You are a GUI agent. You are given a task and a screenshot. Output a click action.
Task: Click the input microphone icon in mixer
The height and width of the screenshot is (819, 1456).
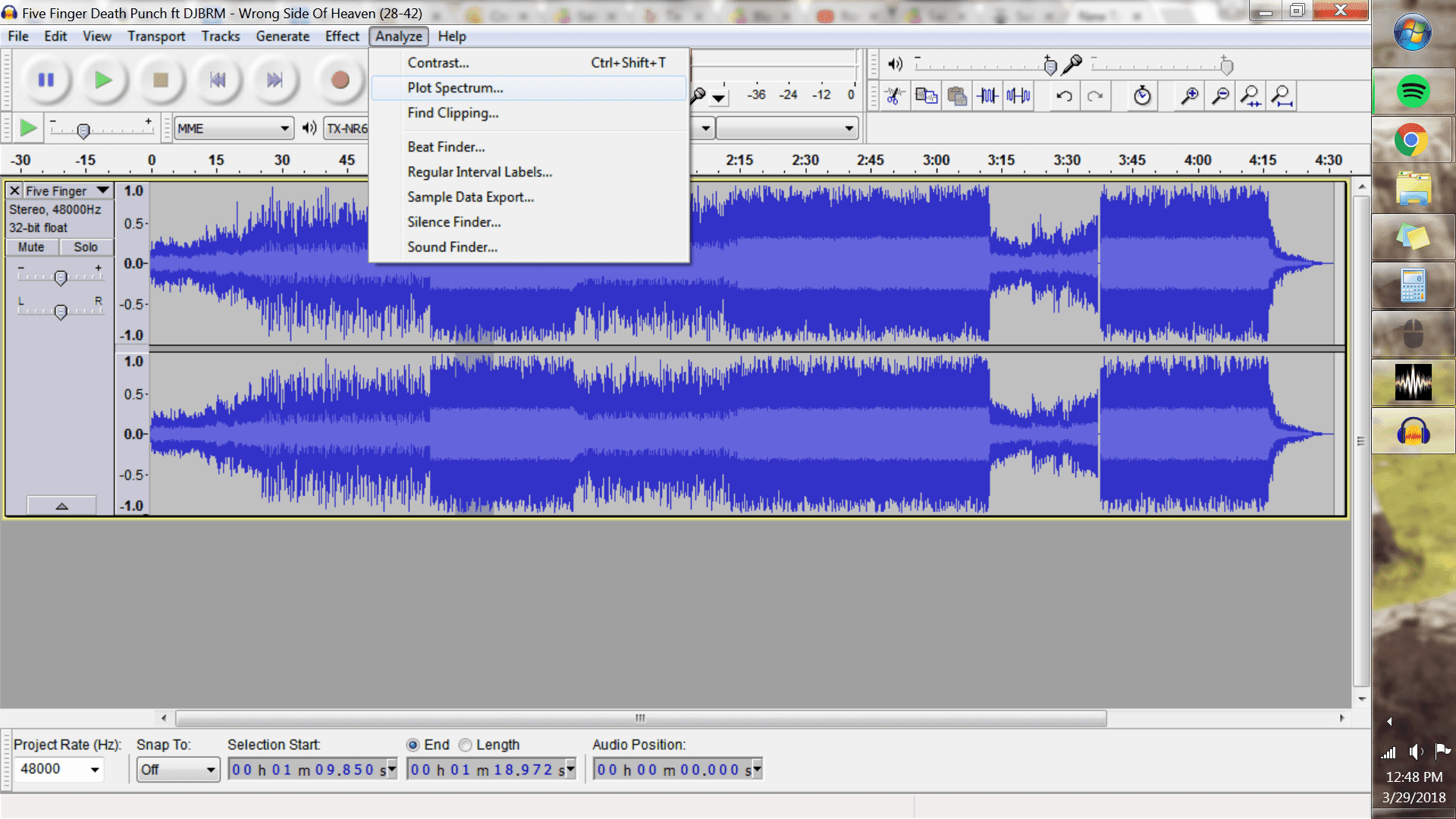(x=1072, y=64)
